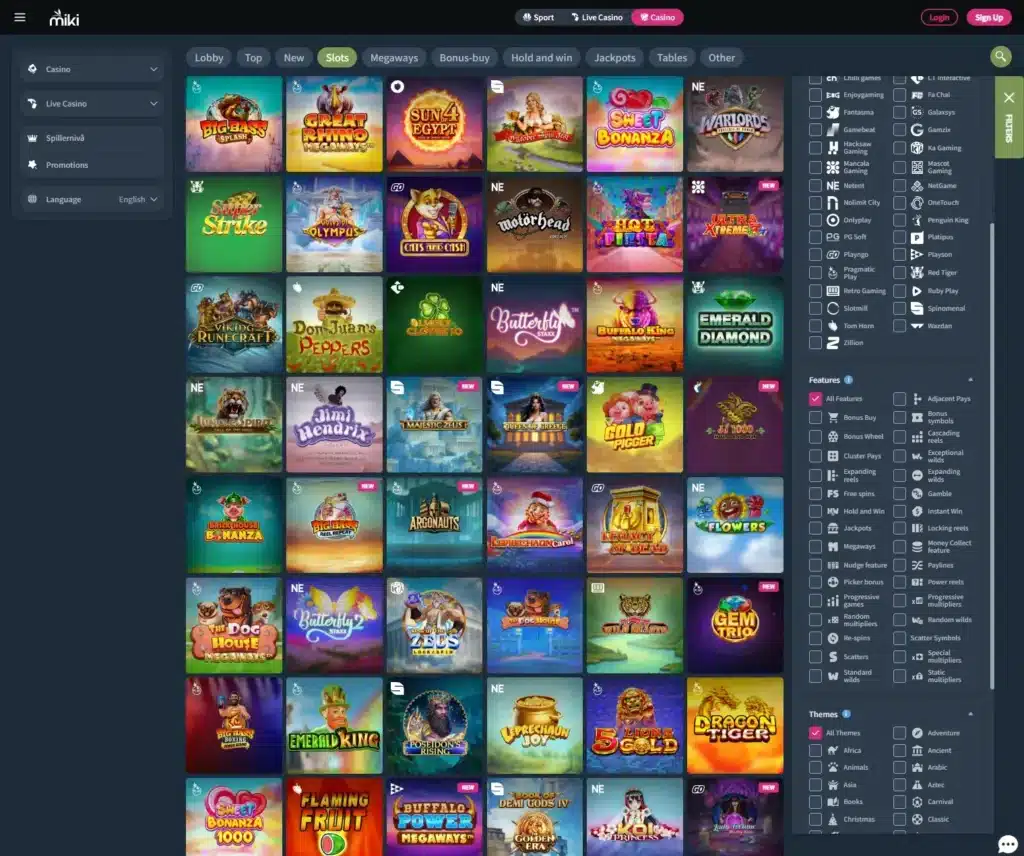Open the Sport section in header
Image resolution: width=1024 pixels, height=856 pixels.
tap(538, 18)
